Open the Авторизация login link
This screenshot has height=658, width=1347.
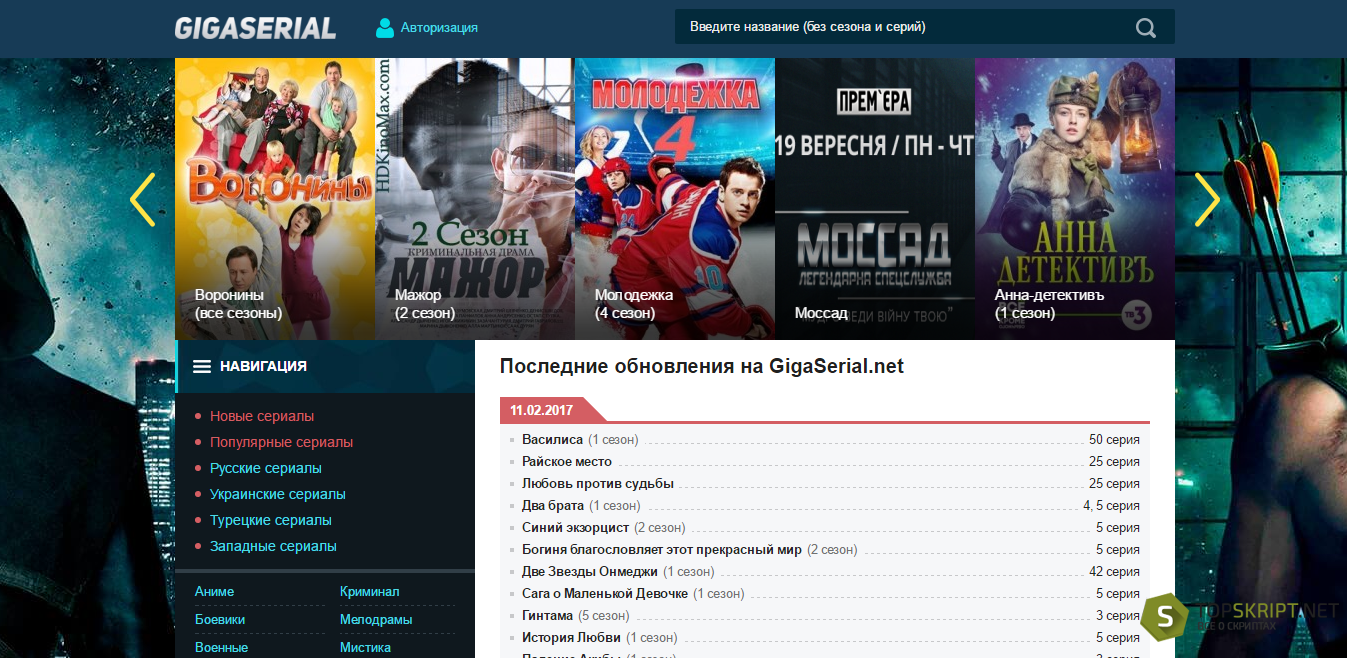(439, 28)
